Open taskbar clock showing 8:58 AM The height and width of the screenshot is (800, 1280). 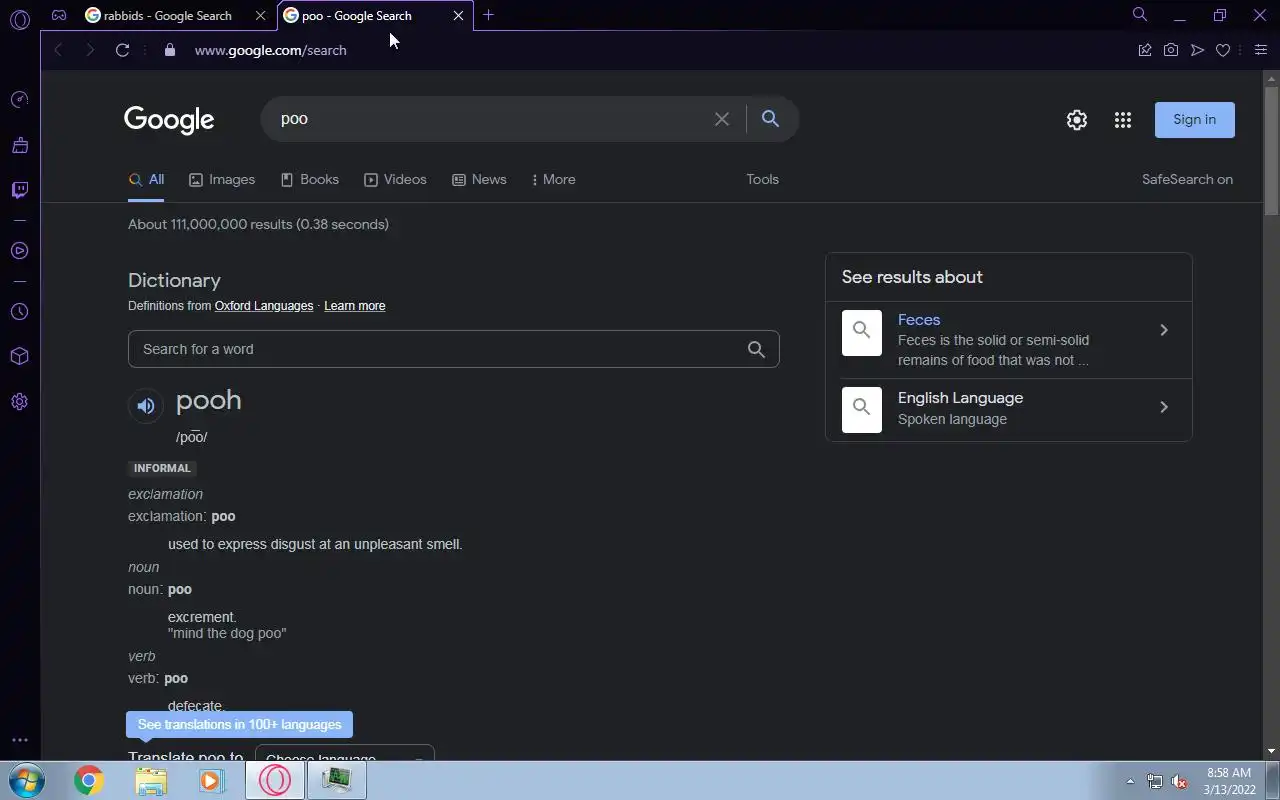(1230, 781)
